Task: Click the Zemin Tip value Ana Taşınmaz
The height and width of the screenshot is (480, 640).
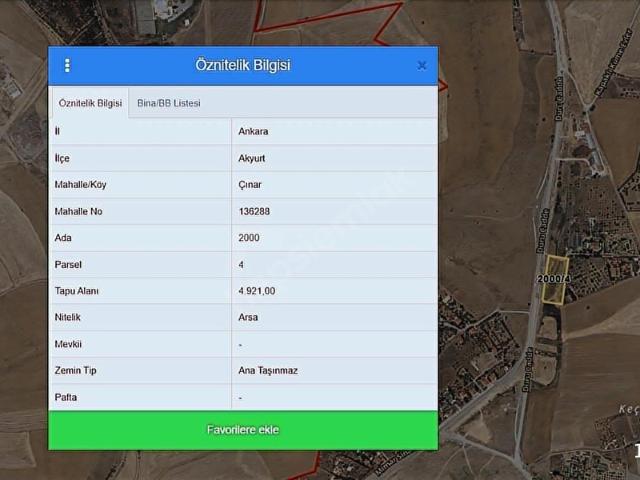Action: click(268, 370)
